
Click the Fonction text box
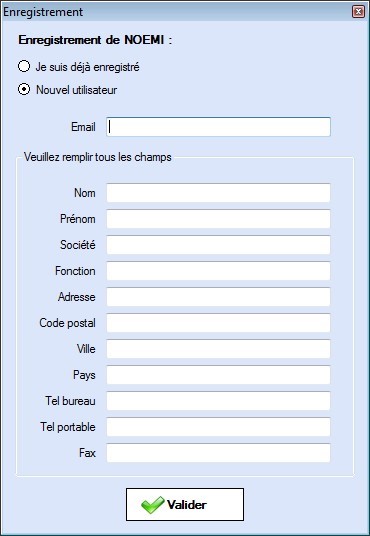click(x=218, y=271)
